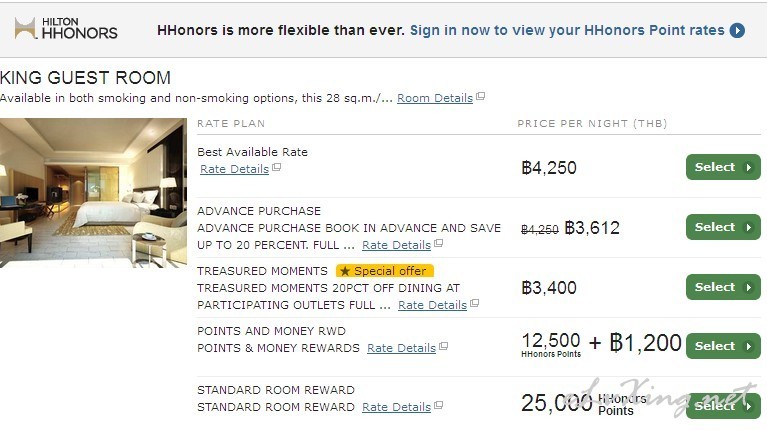Click popup icon beside Advance Purchase Rate Details

coord(438,243)
